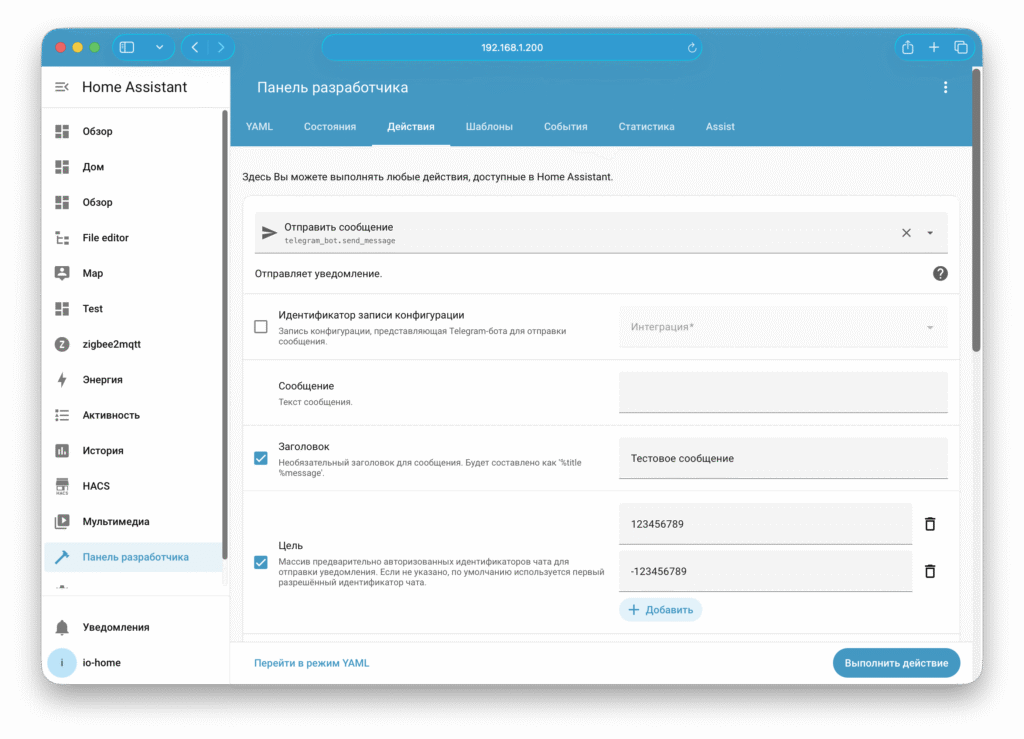Switch to the Состояния tab

click(x=330, y=127)
